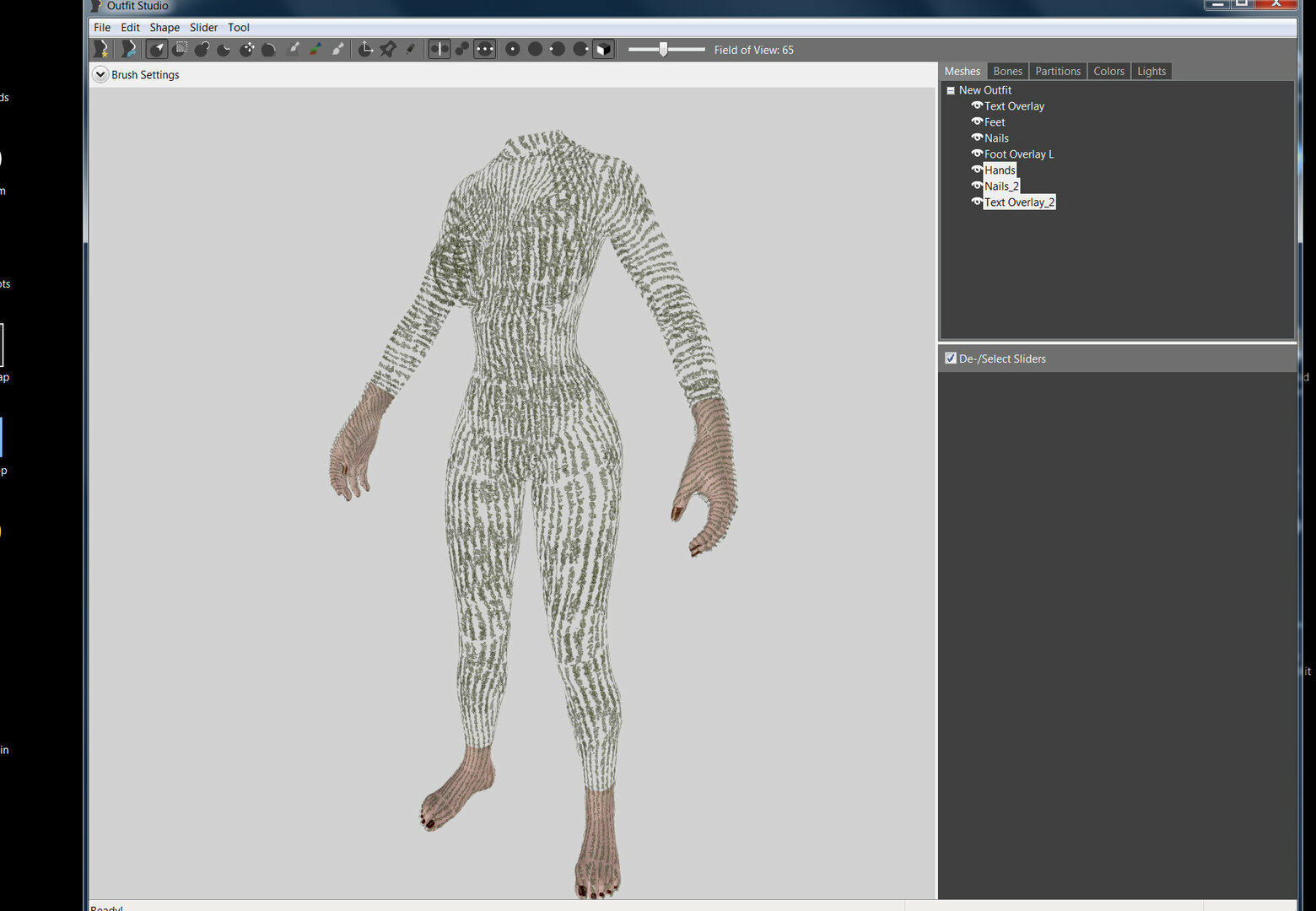Toggle visibility of Nails_2 mesh
Image resolution: width=1316 pixels, height=911 pixels.
tap(977, 186)
